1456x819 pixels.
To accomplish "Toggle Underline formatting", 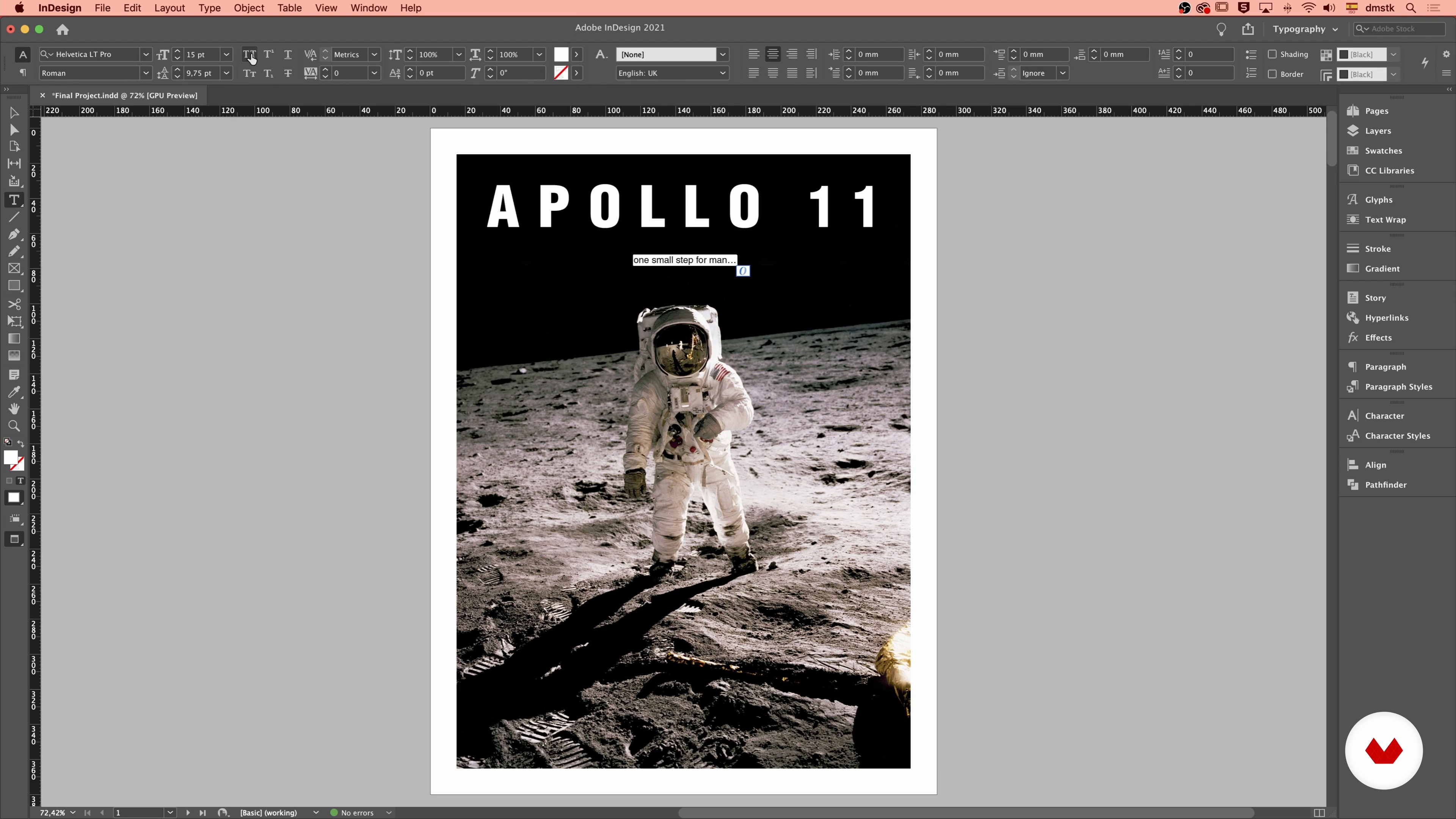I will point(288,54).
